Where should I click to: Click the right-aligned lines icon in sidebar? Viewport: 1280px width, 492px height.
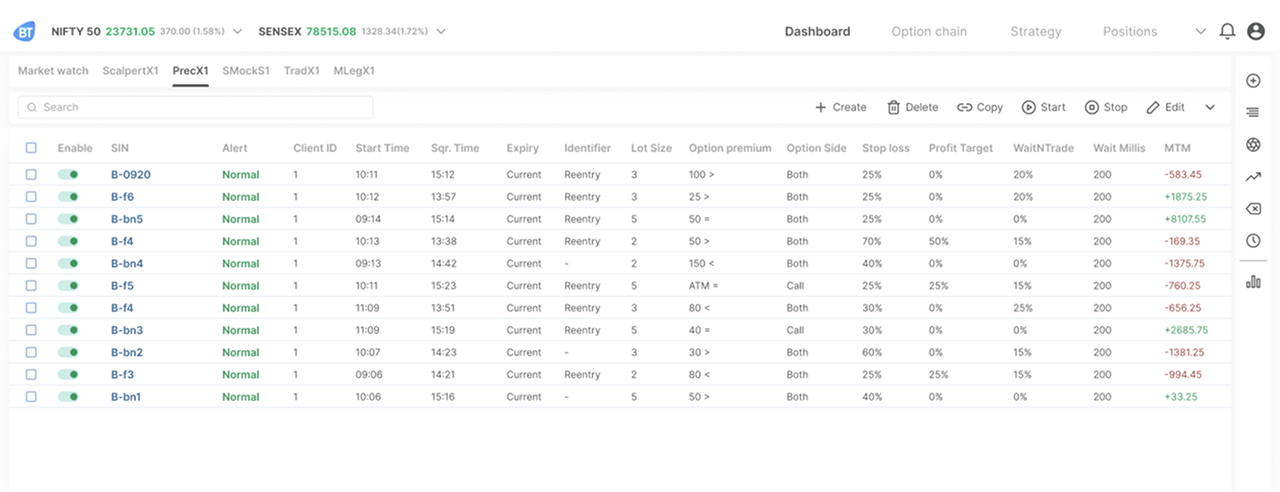coord(1253,113)
